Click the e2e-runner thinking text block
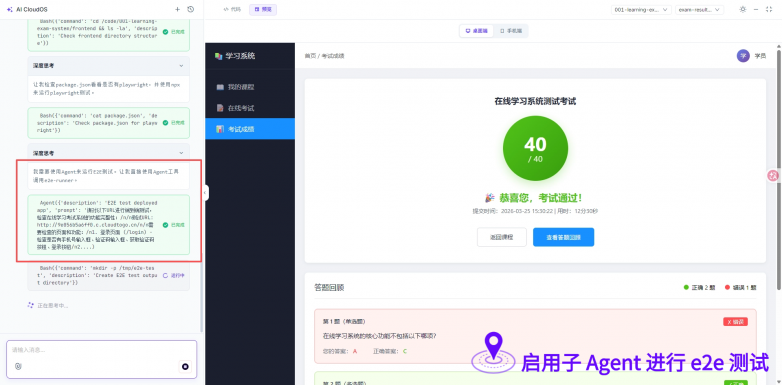The height and width of the screenshot is (385, 782). [x=109, y=176]
